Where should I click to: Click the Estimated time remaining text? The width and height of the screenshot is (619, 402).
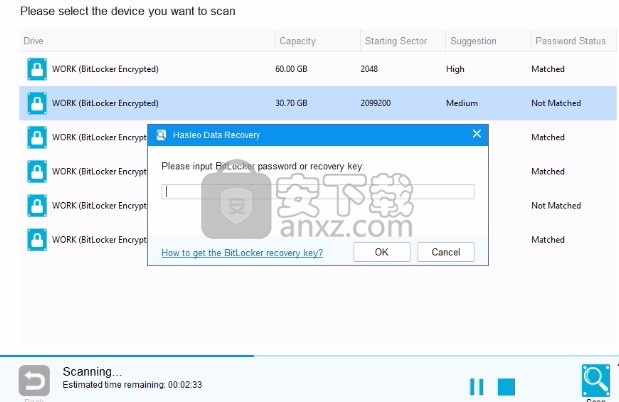point(132,385)
